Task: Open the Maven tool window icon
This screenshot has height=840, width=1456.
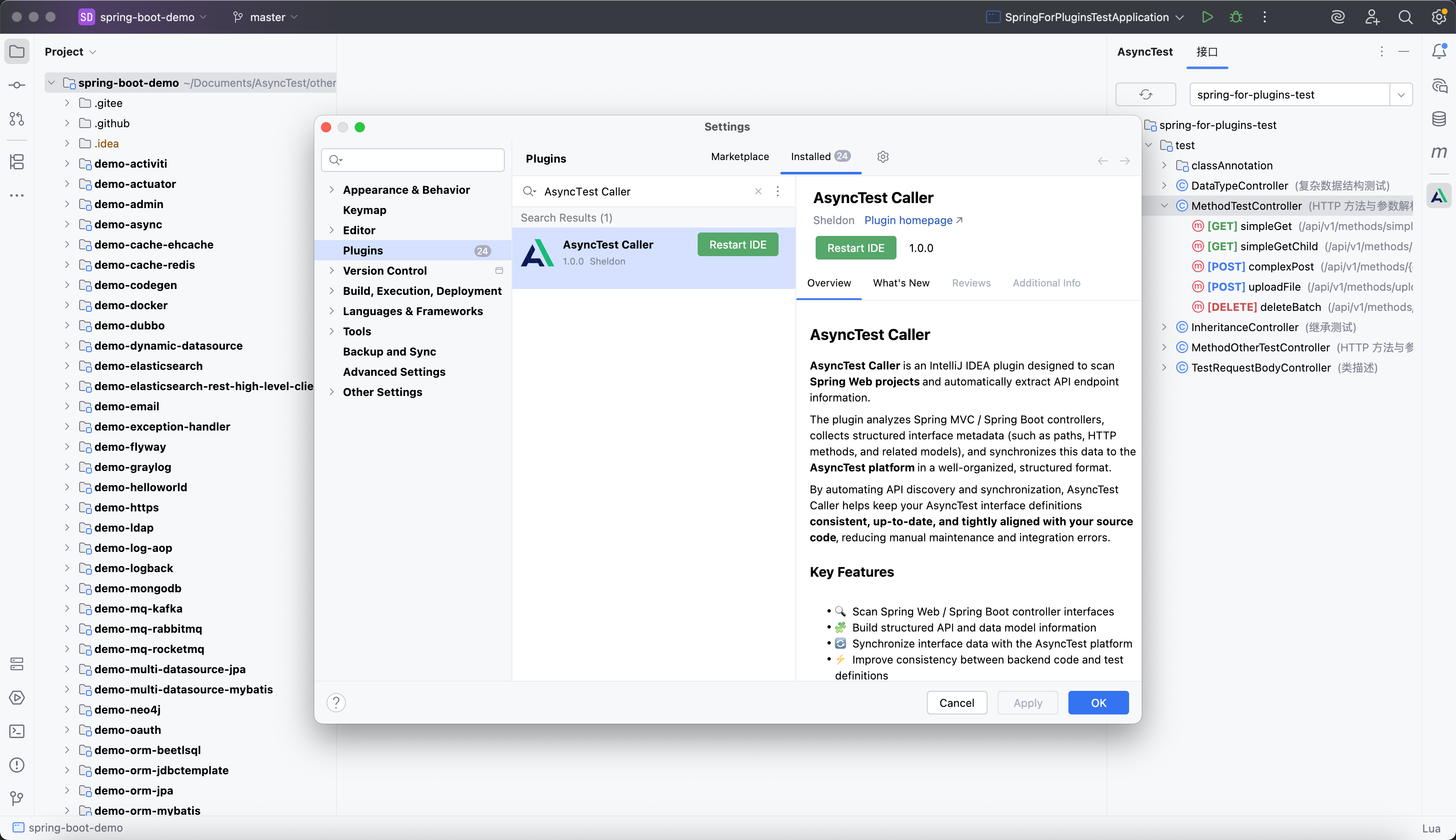Action: coord(1439,152)
